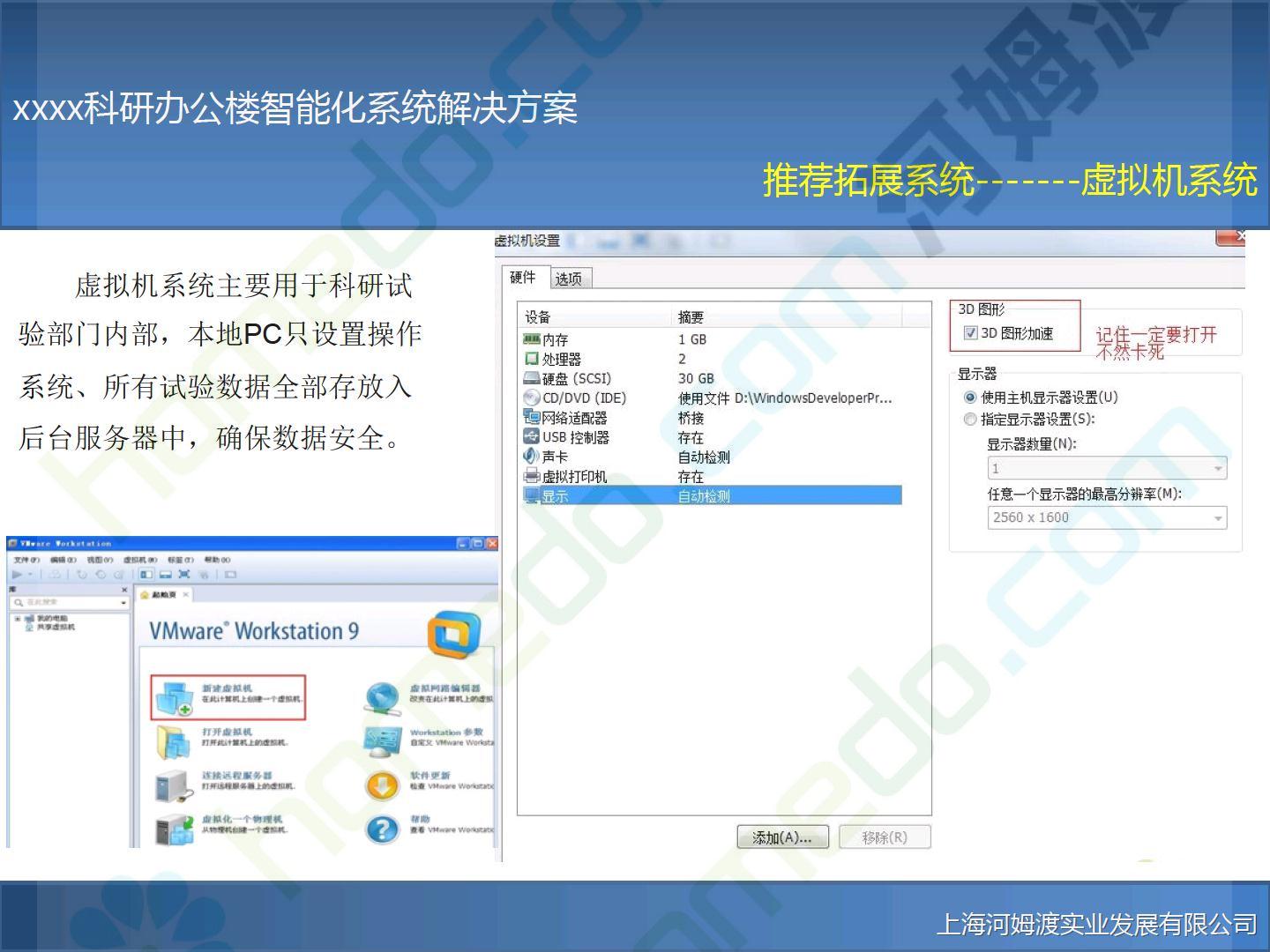Close the 起始页 home tab
This screenshot has height=952, width=1270.
186,595
